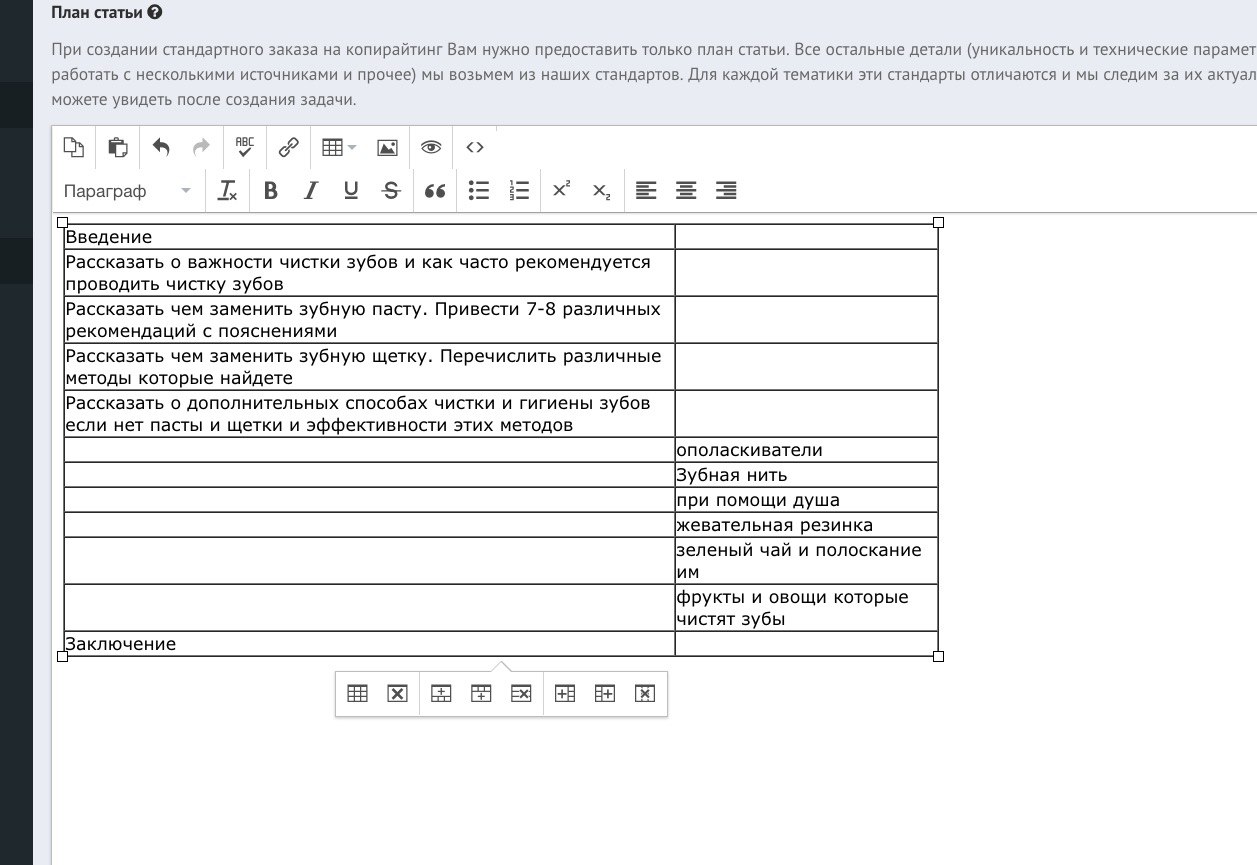Insert column before in table toolbar
This screenshot has height=865, width=1257.
click(565, 694)
